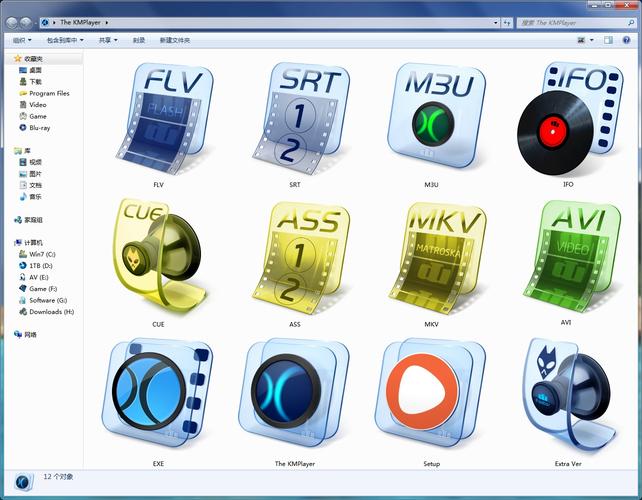Open the 音乐 (Music) library

[x=36, y=197]
